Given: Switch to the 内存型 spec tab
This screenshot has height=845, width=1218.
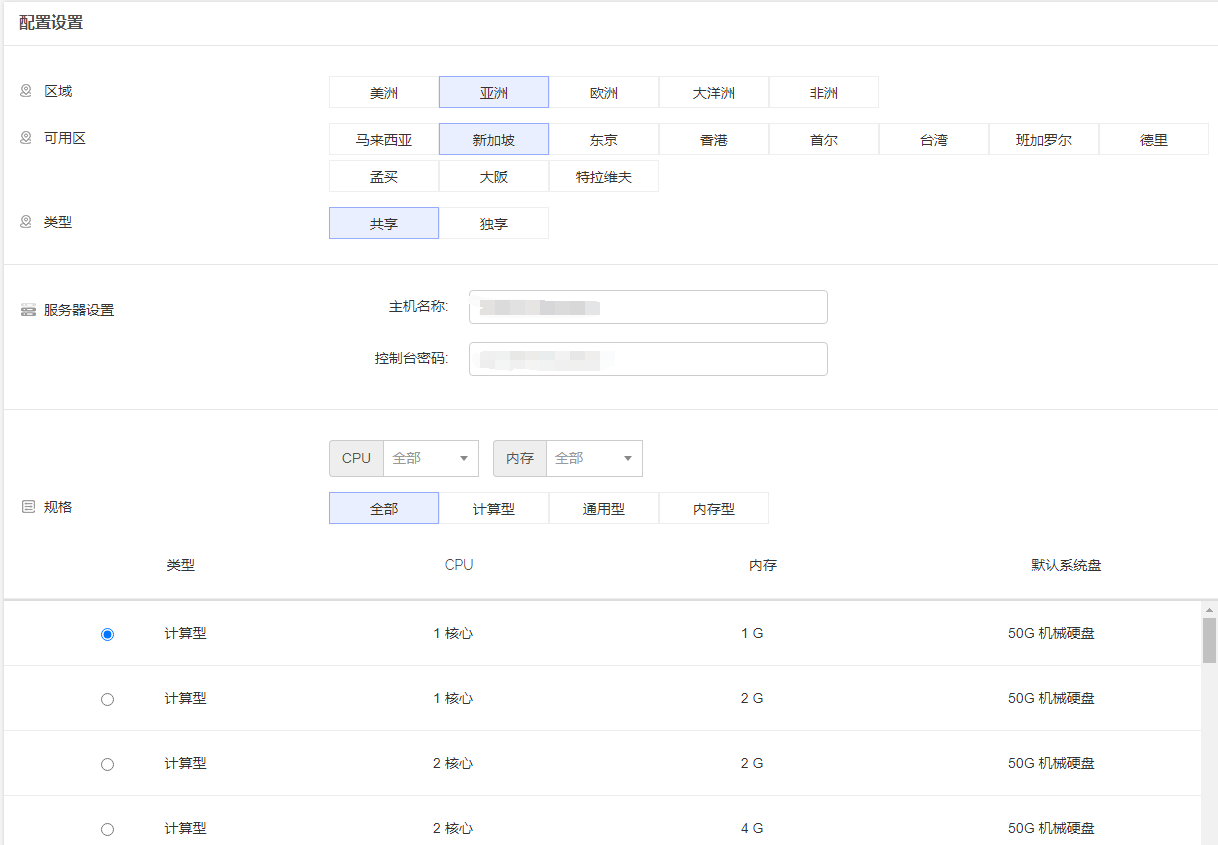Looking at the screenshot, I should pyautogui.click(x=714, y=508).
